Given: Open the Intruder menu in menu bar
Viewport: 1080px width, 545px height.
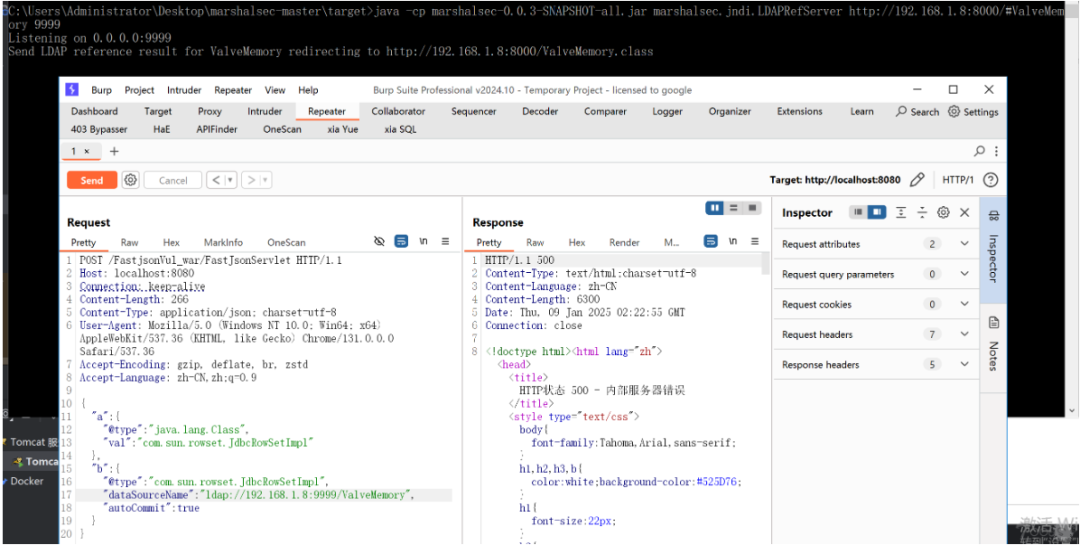Looking at the screenshot, I should [x=184, y=90].
